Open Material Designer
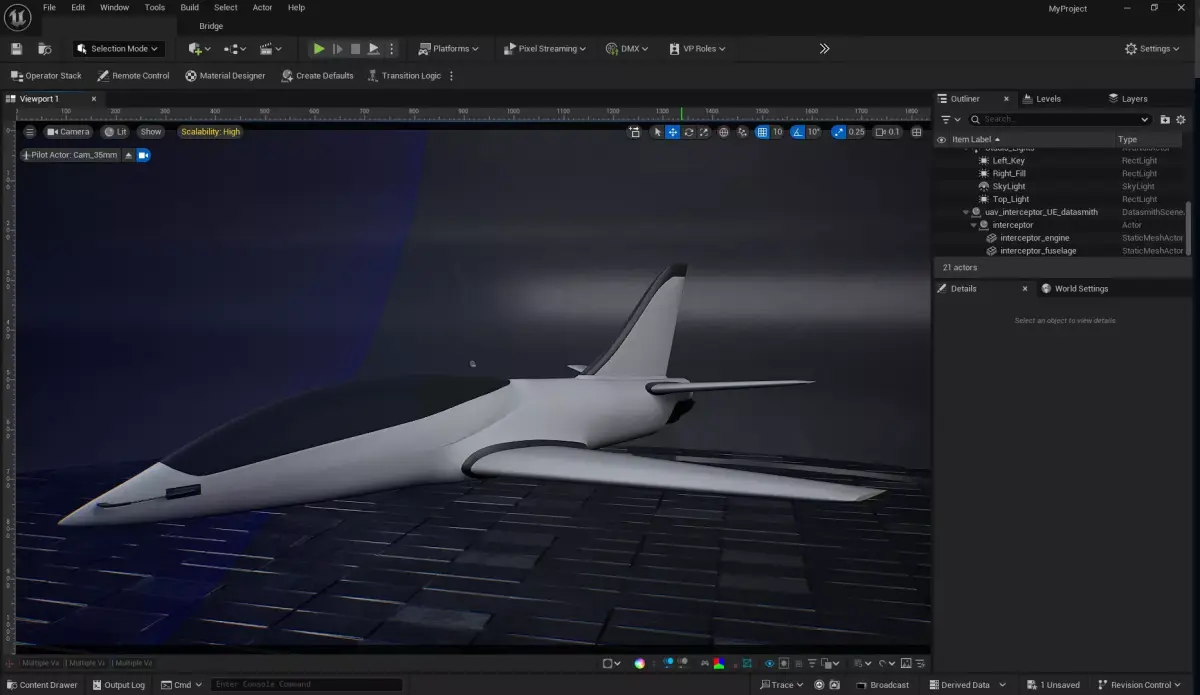Screen dimensions: 1200x695 pyautogui.click(x=225, y=76)
